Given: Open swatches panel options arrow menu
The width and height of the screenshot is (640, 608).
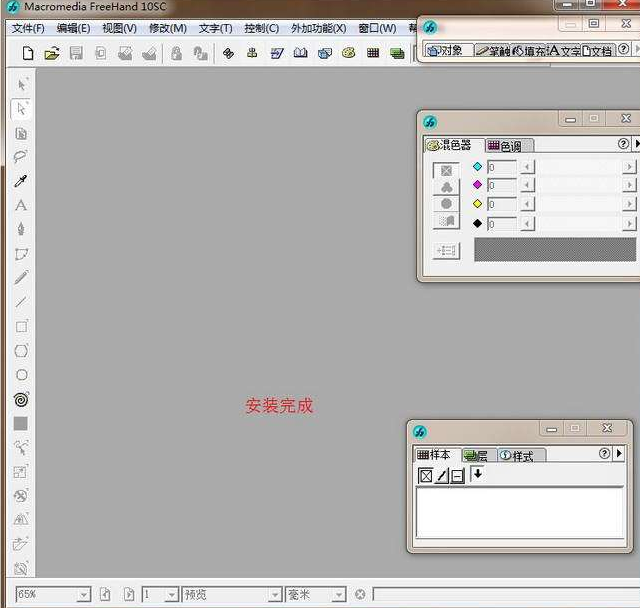Looking at the screenshot, I should pyautogui.click(x=619, y=453).
